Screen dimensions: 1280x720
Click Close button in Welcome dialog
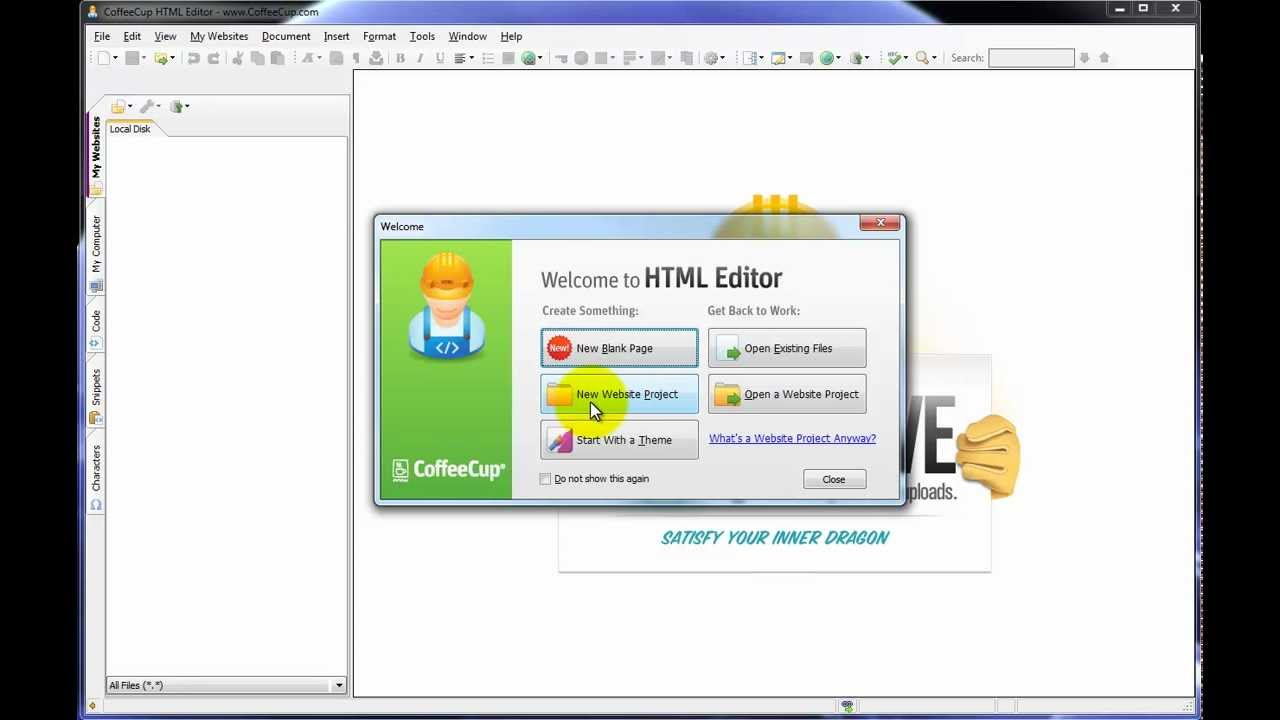coord(834,480)
